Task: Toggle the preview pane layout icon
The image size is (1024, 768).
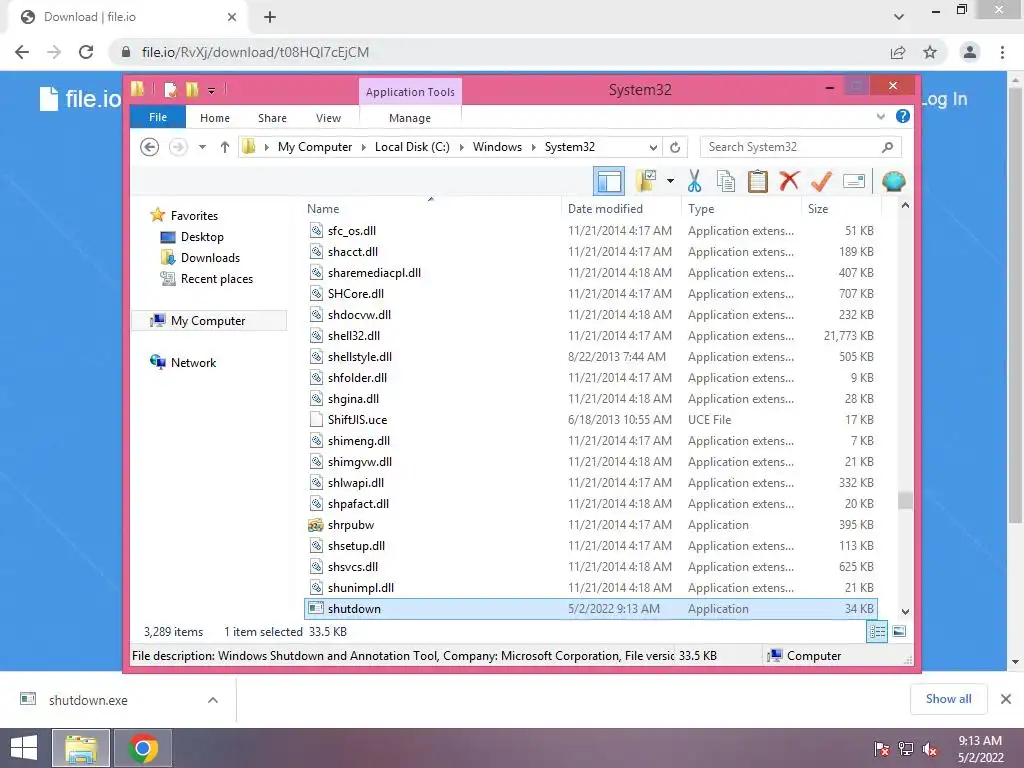Action: coord(609,182)
